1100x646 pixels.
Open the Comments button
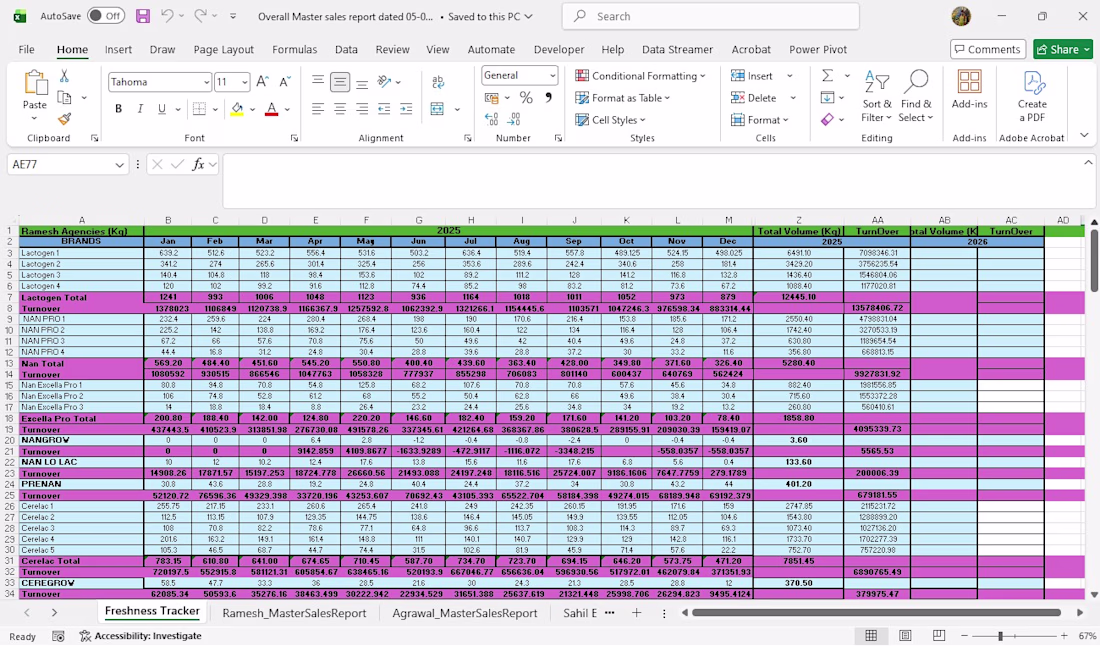tap(988, 49)
